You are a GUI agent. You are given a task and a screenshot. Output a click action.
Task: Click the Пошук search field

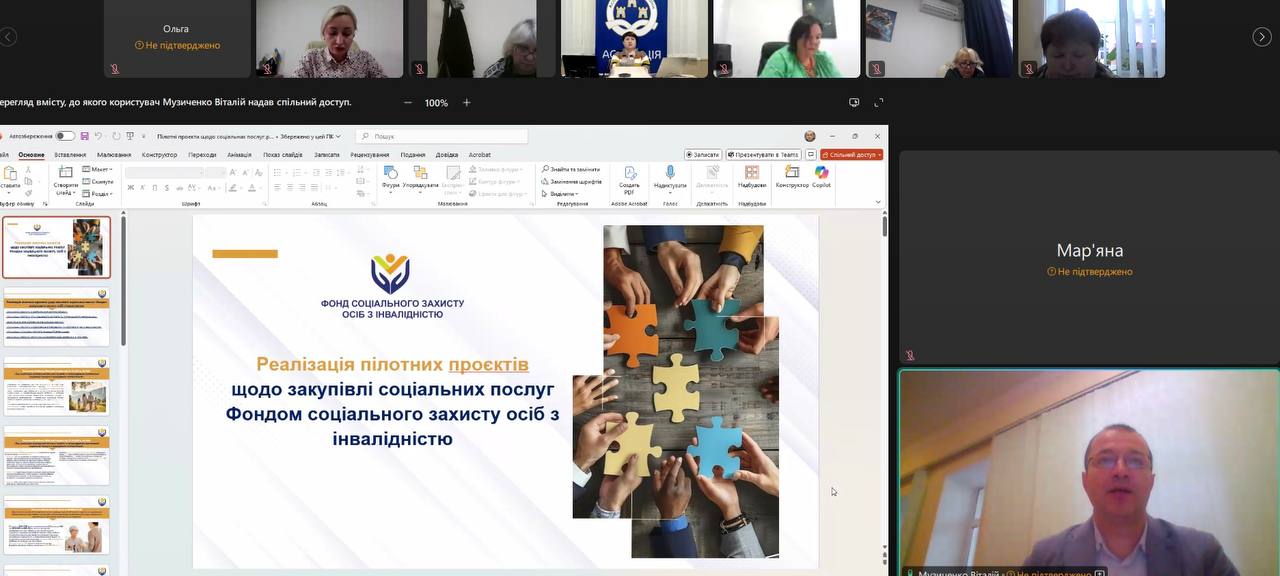[442, 136]
